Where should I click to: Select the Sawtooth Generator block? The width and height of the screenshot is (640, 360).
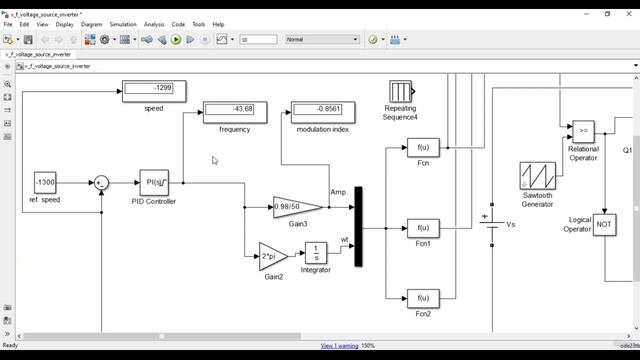pyautogui.click(x=538, y=176)
